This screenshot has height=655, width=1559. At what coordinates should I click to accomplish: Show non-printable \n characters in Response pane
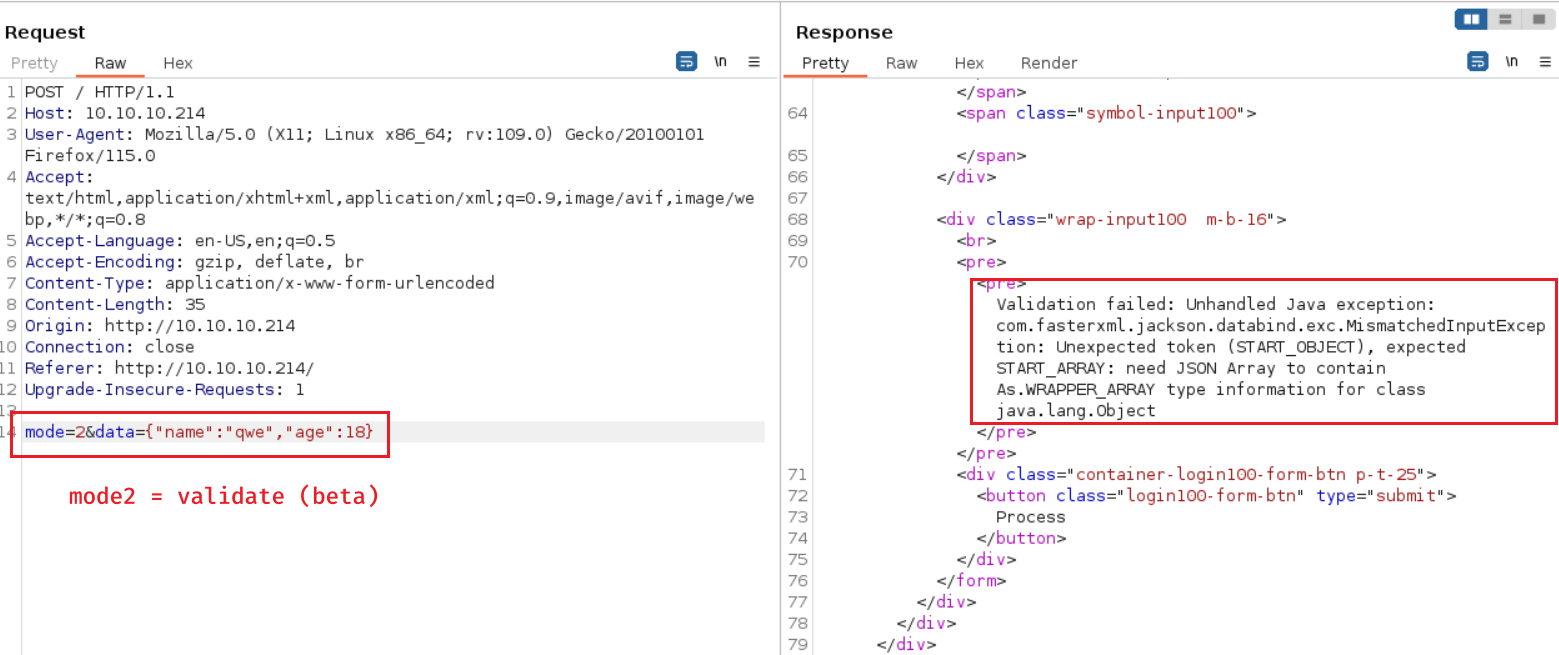coord(1511,62)
